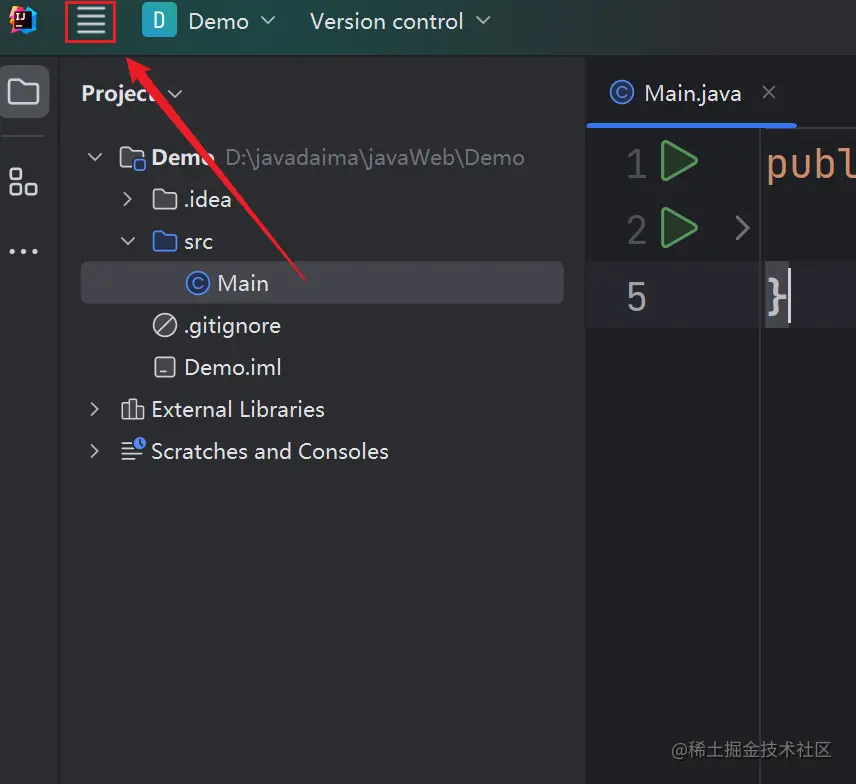The image size is (856, 784).
Task: Open the Structure tool window icon
Action: (23, 182)
